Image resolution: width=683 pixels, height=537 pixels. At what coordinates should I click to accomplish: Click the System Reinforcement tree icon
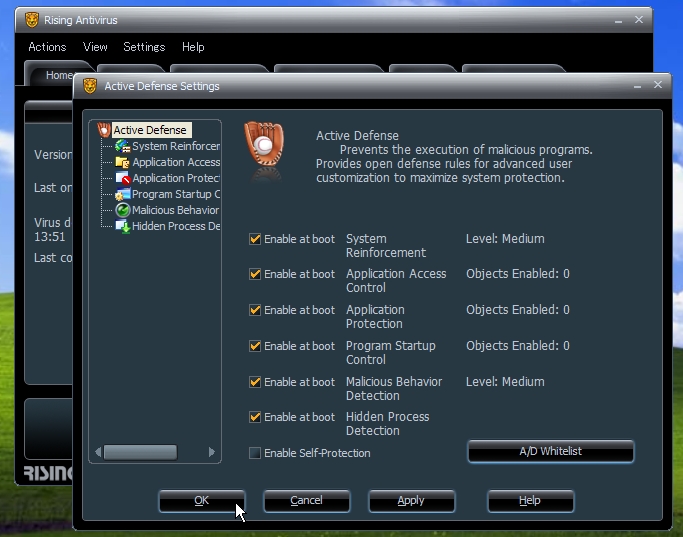click(122, 146)
